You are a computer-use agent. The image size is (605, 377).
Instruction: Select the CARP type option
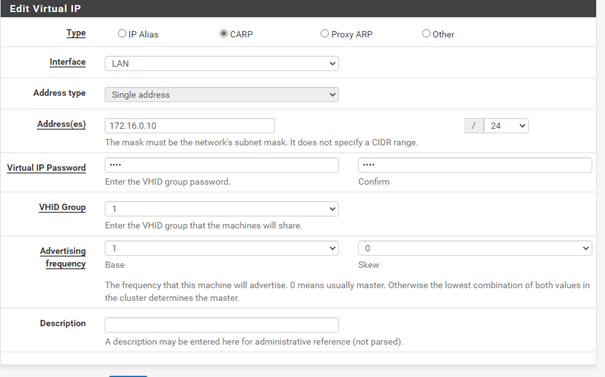[223, 34]
